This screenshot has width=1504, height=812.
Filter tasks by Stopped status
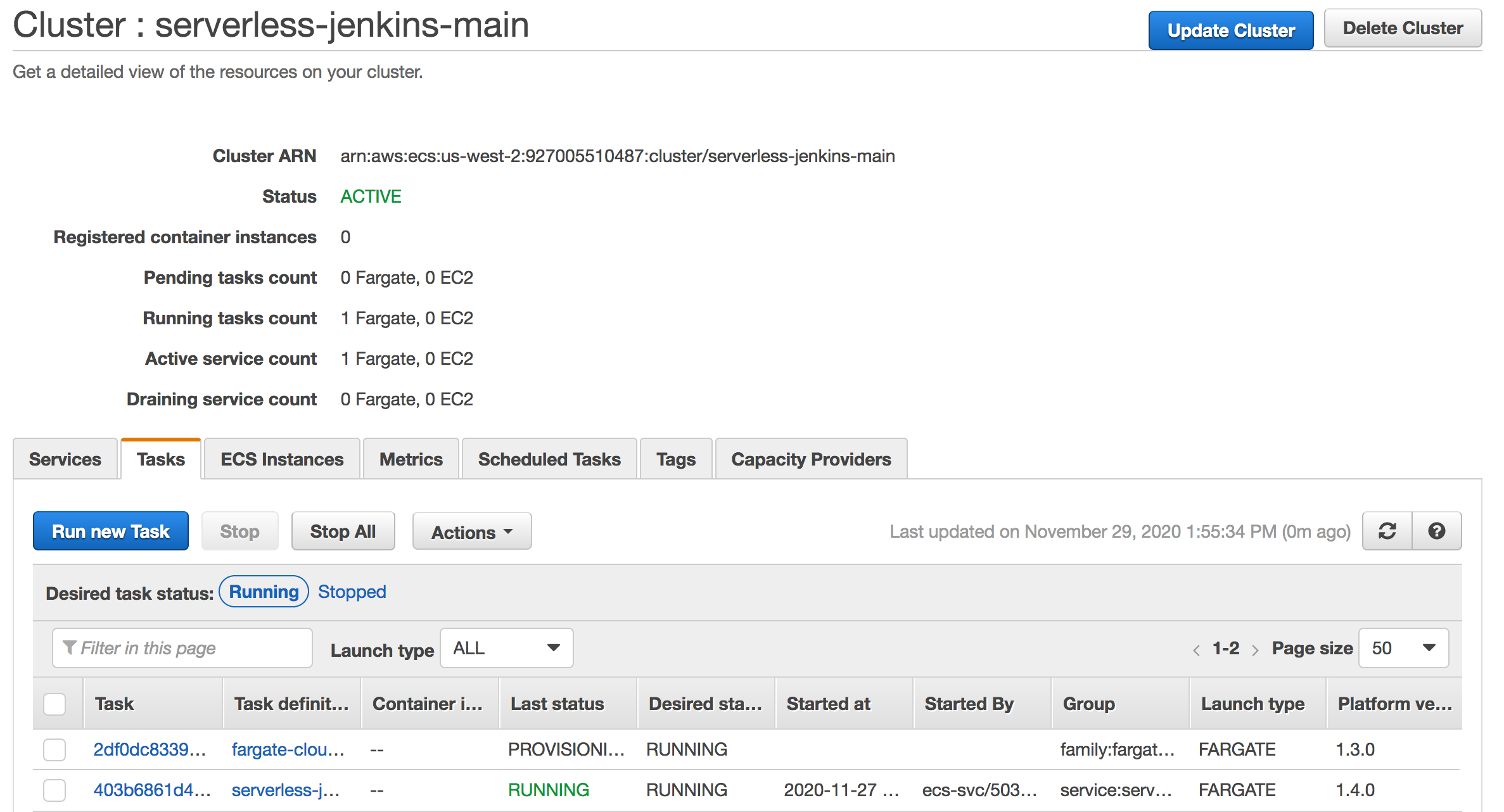click(352, 592)
